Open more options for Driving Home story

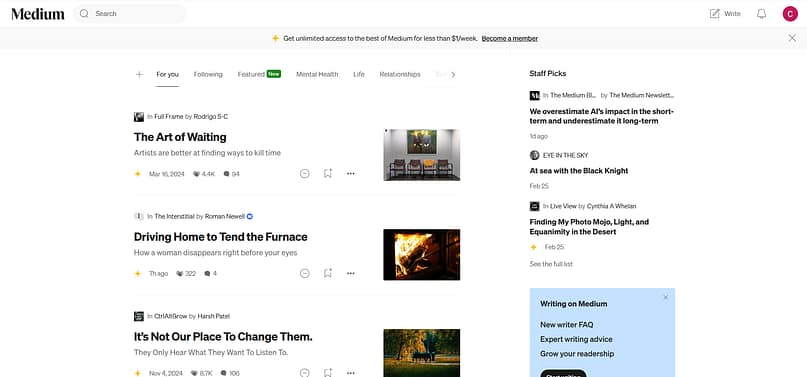pyautogui.click(x=350, y=273)
